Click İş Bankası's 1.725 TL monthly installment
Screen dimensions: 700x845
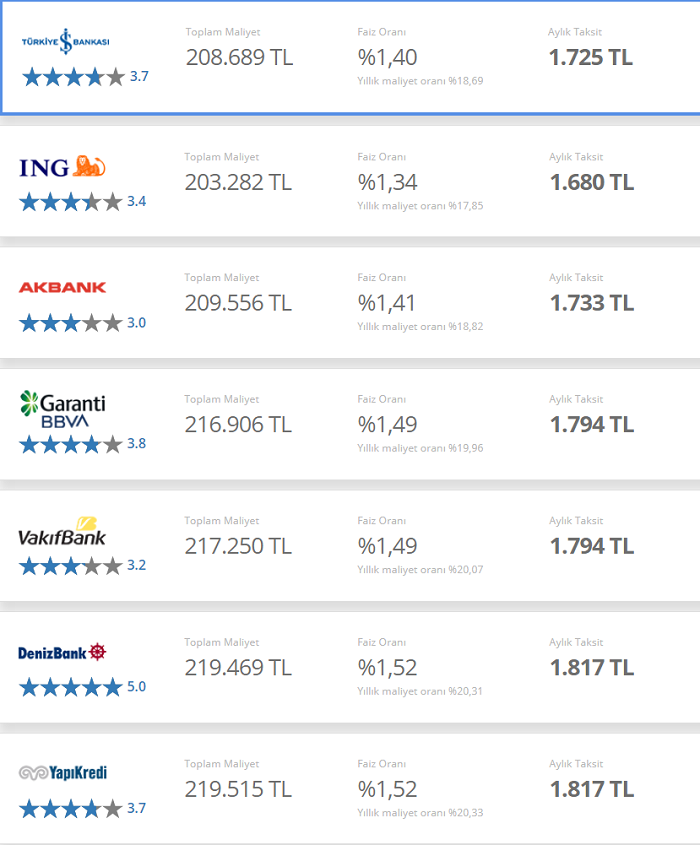(590, 58)
